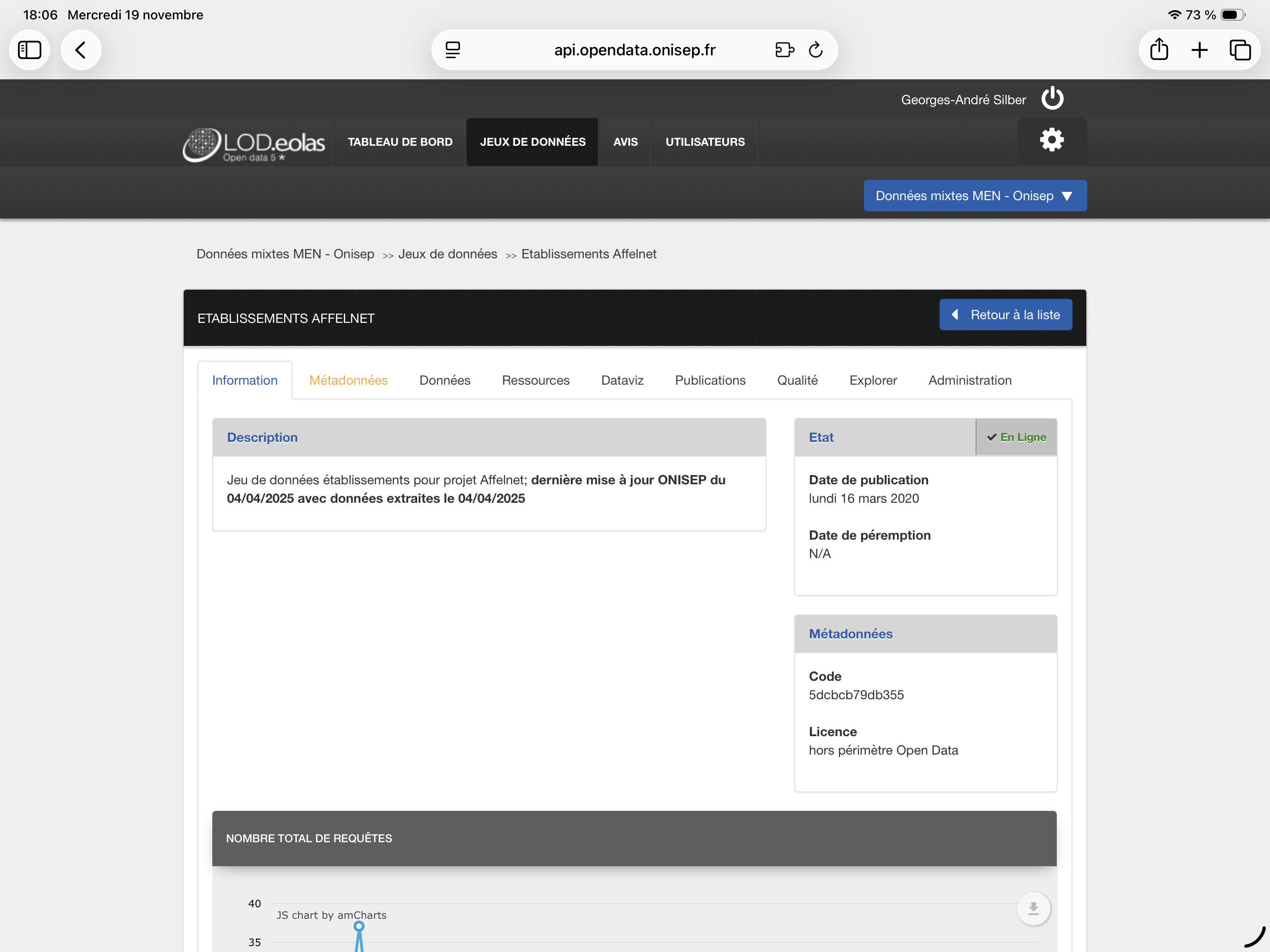
Task: Open page extensions menu icon
Action: [784, 50]
